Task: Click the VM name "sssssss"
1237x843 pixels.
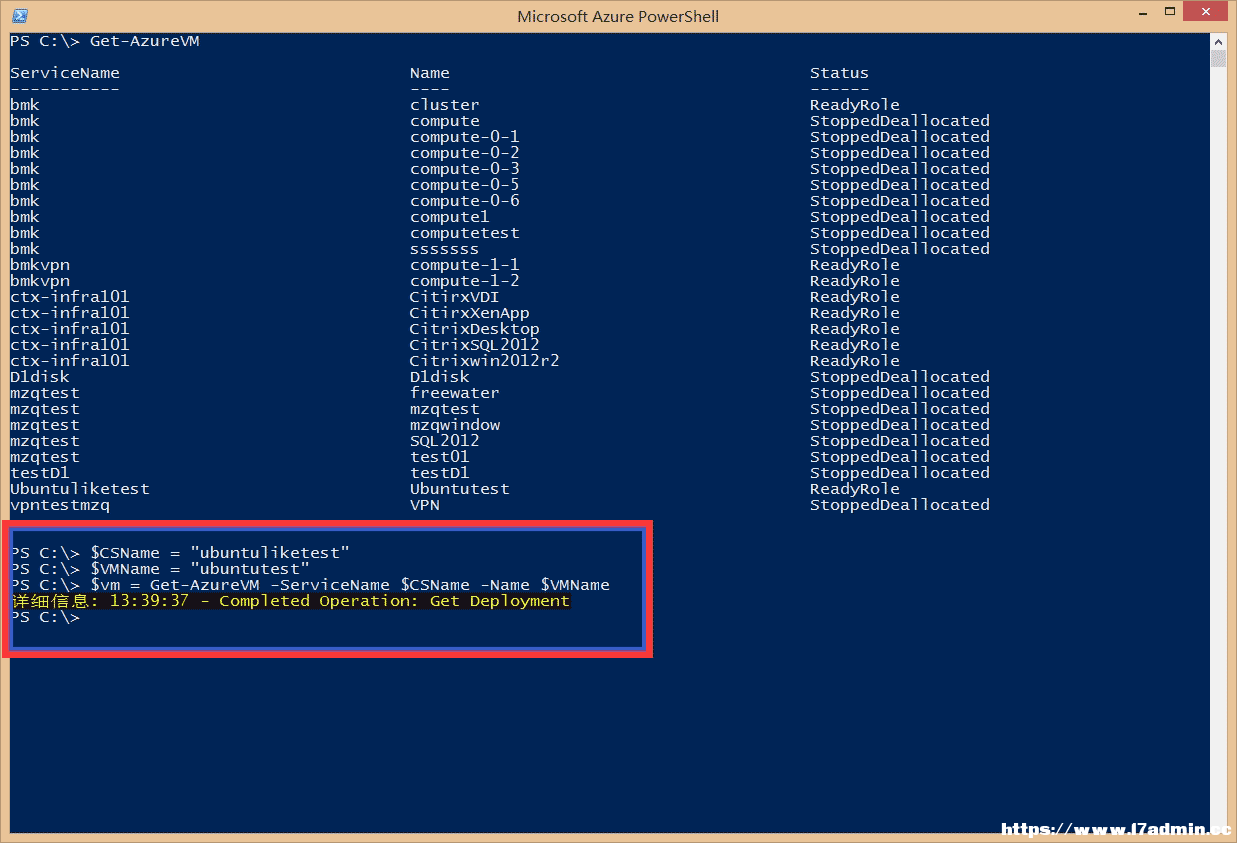Action: pyautogui.click(x=445, y=249)
